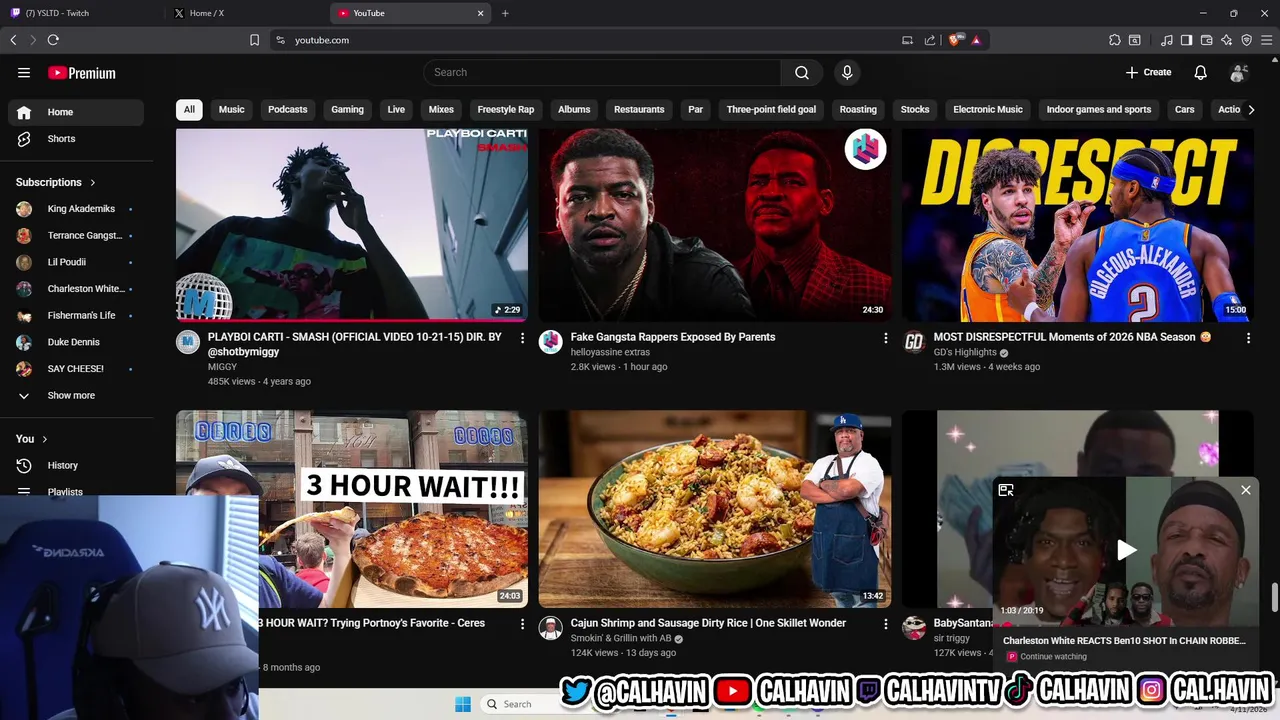Open a new browser tab
1280x720 pixels.
(505, 13)
